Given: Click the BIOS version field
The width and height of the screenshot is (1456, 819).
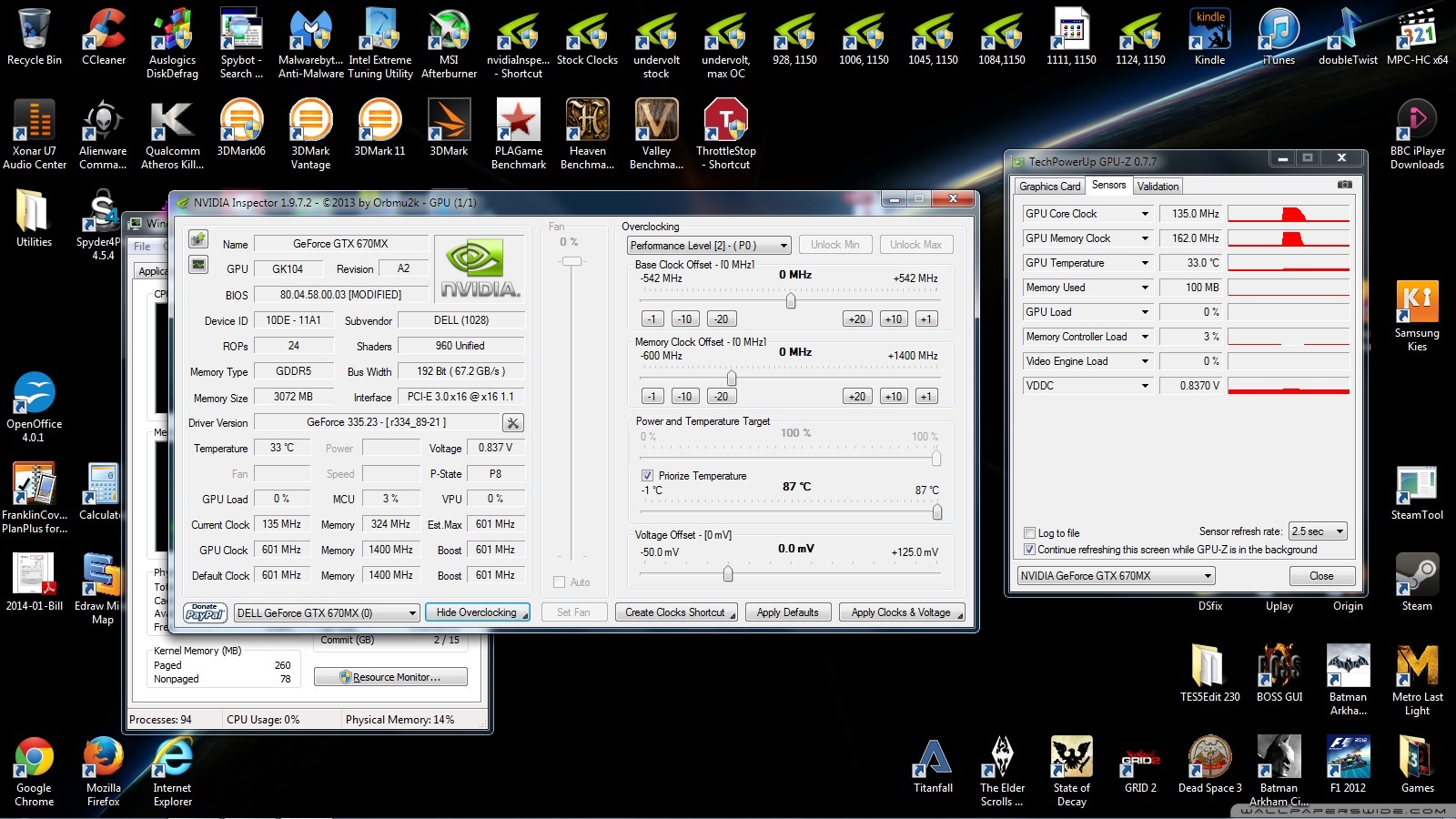Looking at the screenshot, I should pyautogui.click(x=340, y=295).
